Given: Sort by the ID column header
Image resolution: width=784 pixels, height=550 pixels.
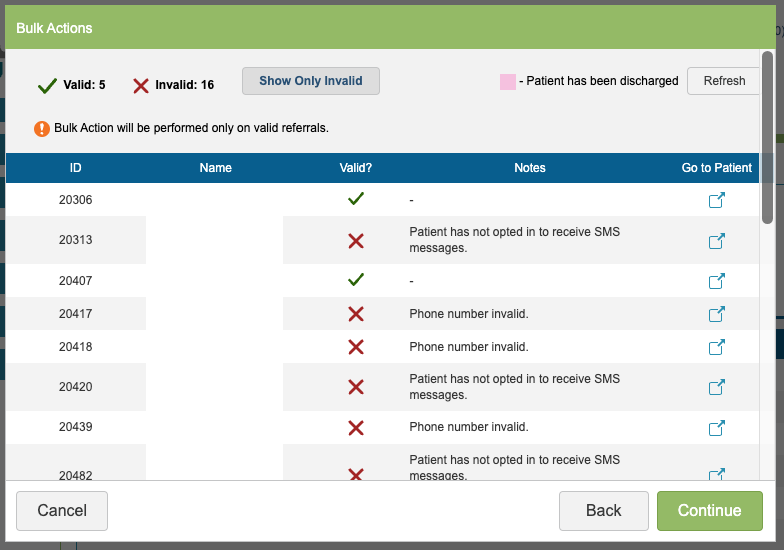Looking at the screenshot, I should tap(76, 168).
